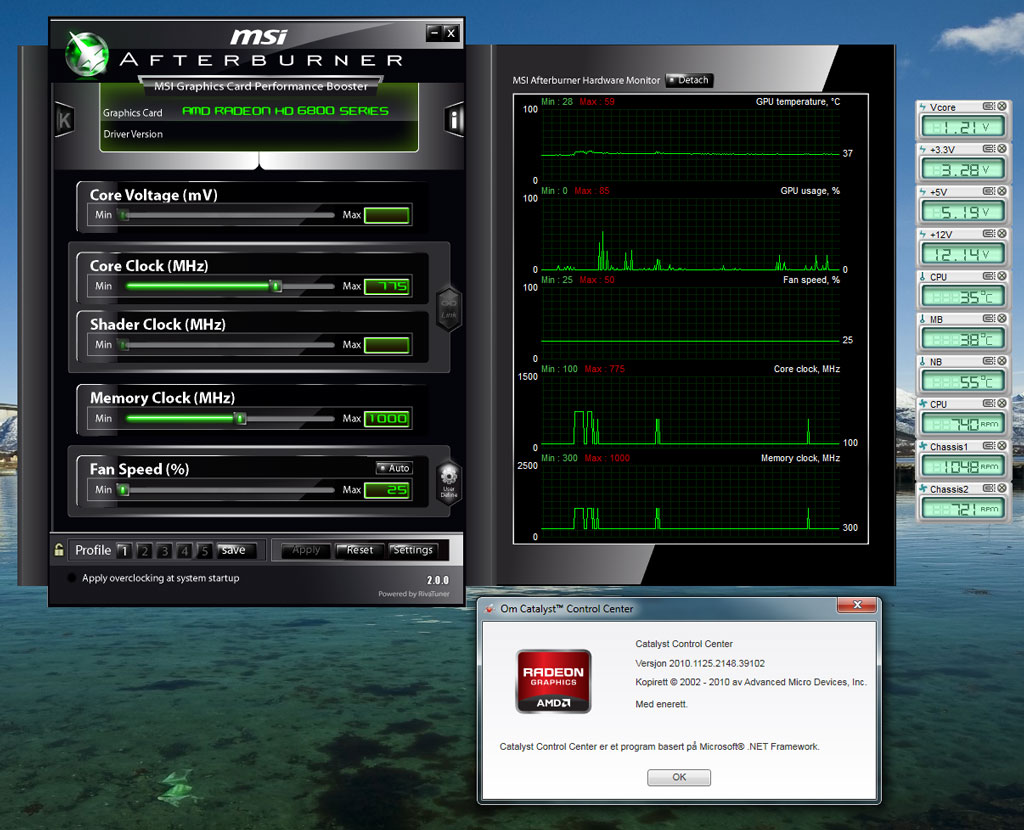
Task: Close the CPU temperature gadget
Action: [1002, 276]
